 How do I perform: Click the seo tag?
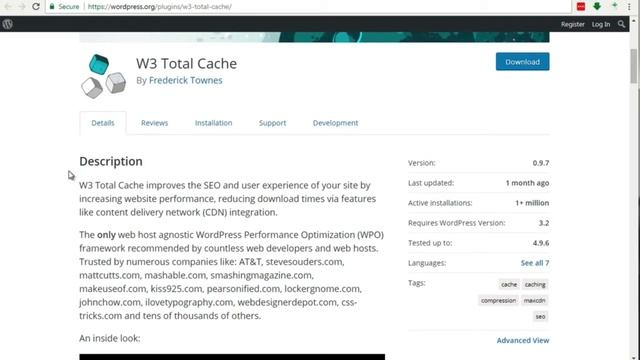(540, 316)
